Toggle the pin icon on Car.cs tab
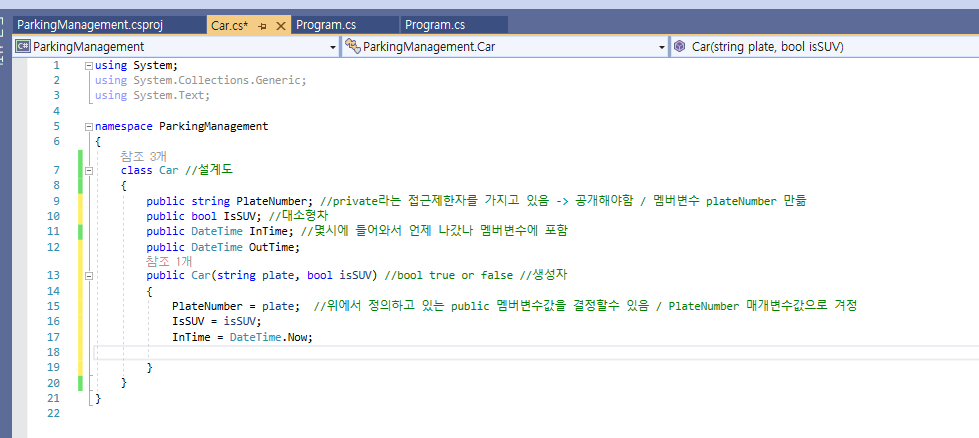 click(x=262, y=26)
